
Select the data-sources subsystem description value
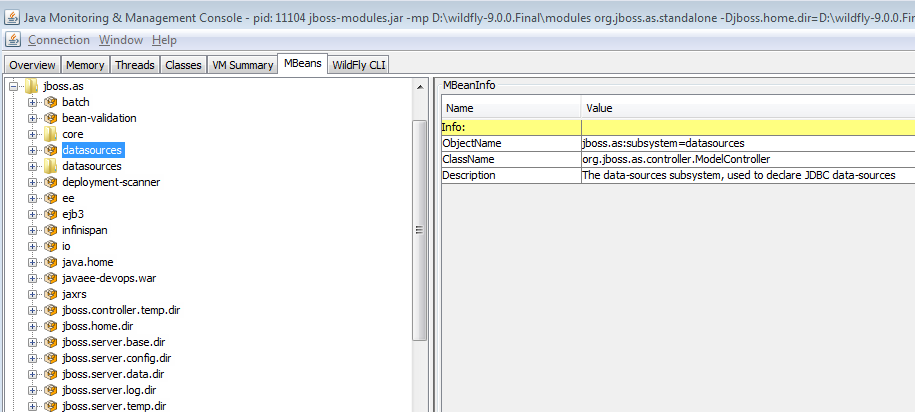click(x=748, y=175)
